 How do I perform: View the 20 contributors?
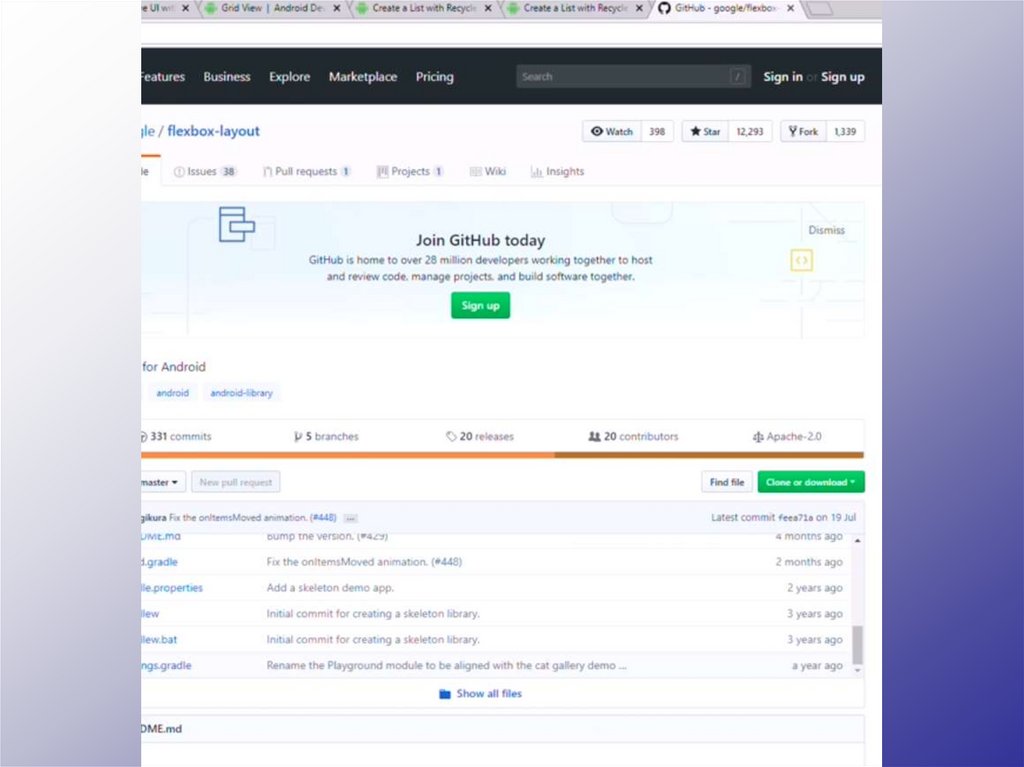pos(633,436)
